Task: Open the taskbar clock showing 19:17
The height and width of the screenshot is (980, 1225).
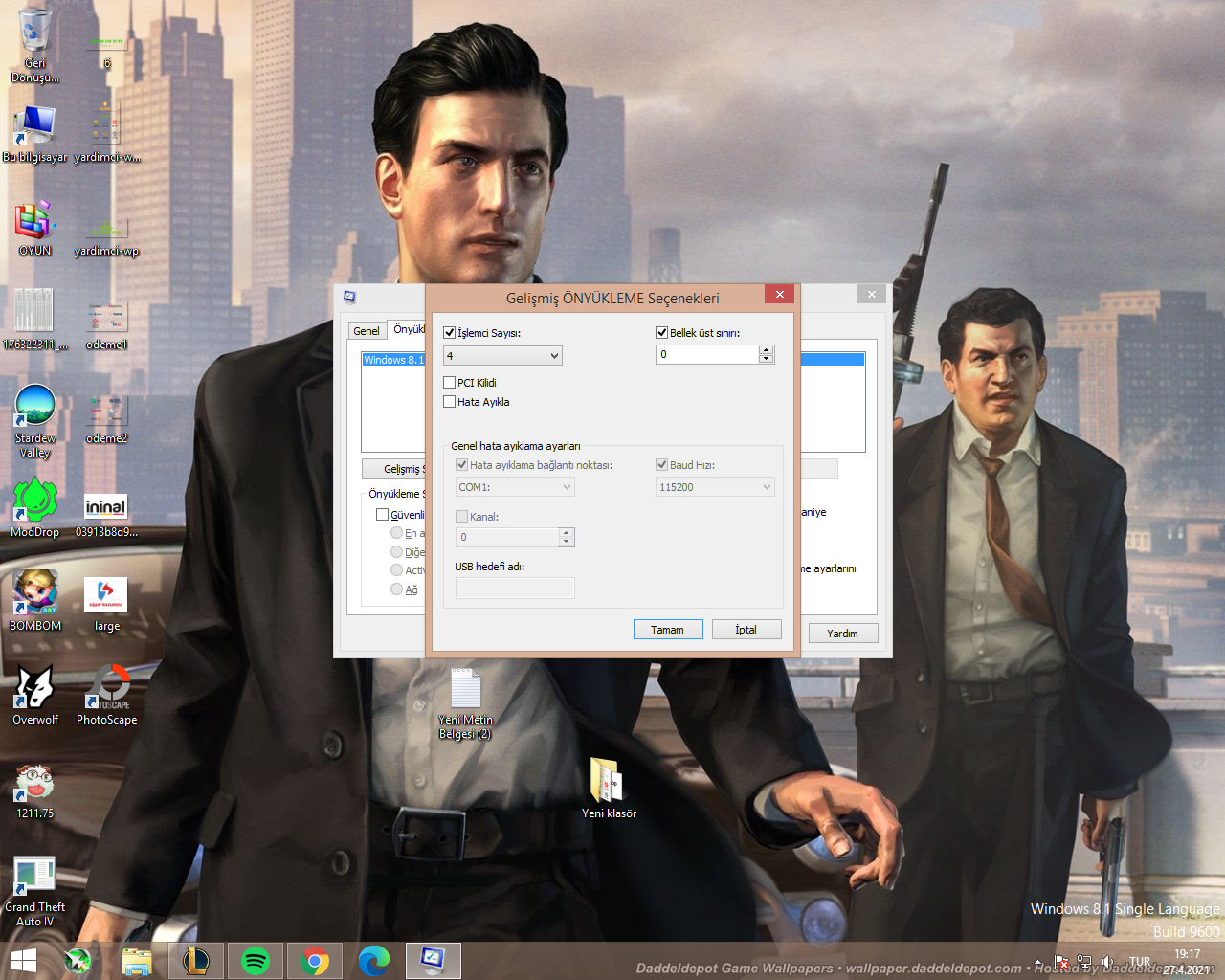Action: pos(1187,962)
